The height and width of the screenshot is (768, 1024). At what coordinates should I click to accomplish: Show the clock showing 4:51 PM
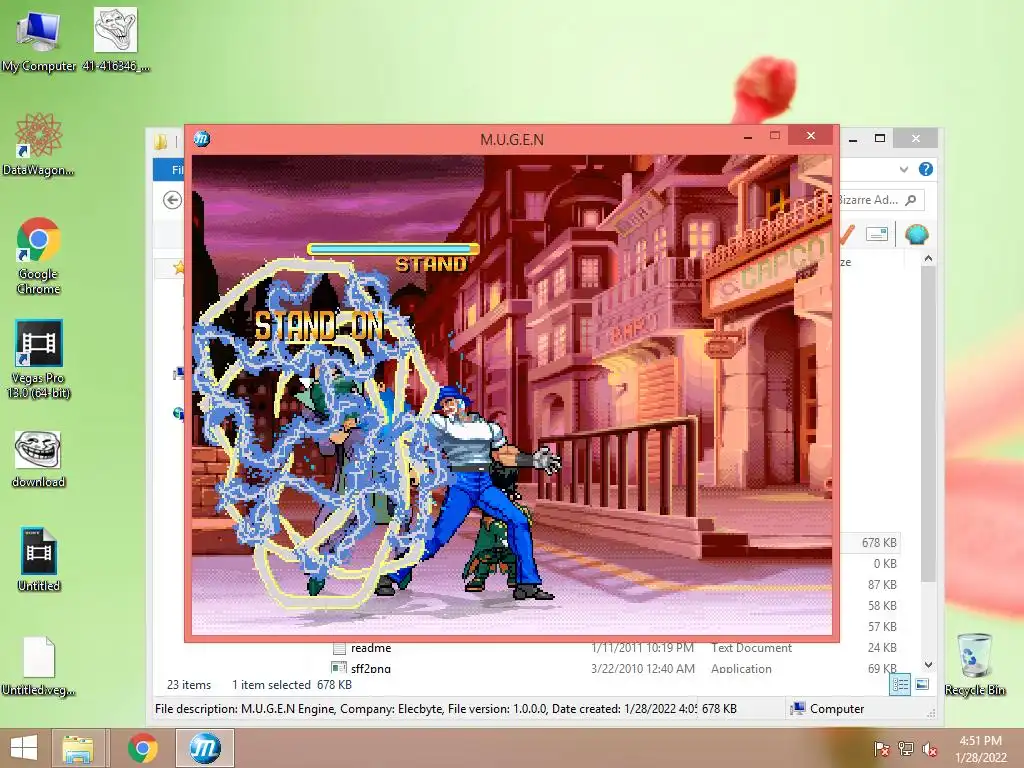[x=980, y=749]
